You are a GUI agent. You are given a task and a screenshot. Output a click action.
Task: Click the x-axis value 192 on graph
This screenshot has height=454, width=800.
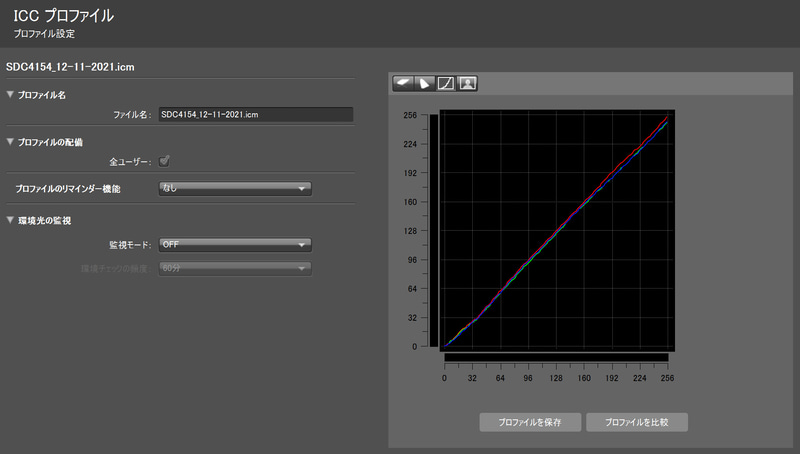[x=612, y=378]
